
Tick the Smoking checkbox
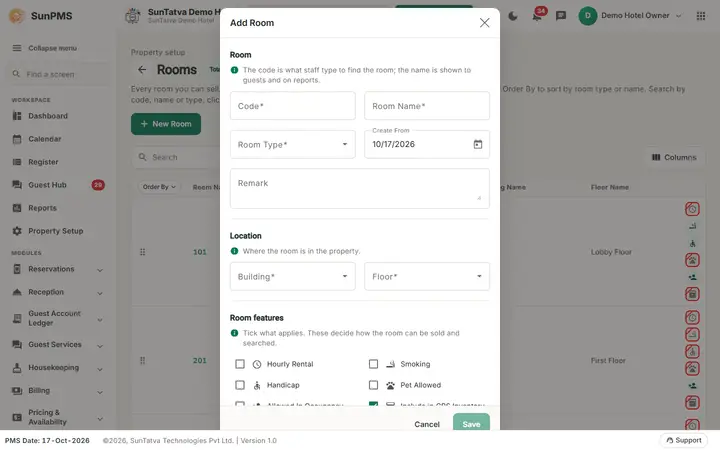point(373,364)
